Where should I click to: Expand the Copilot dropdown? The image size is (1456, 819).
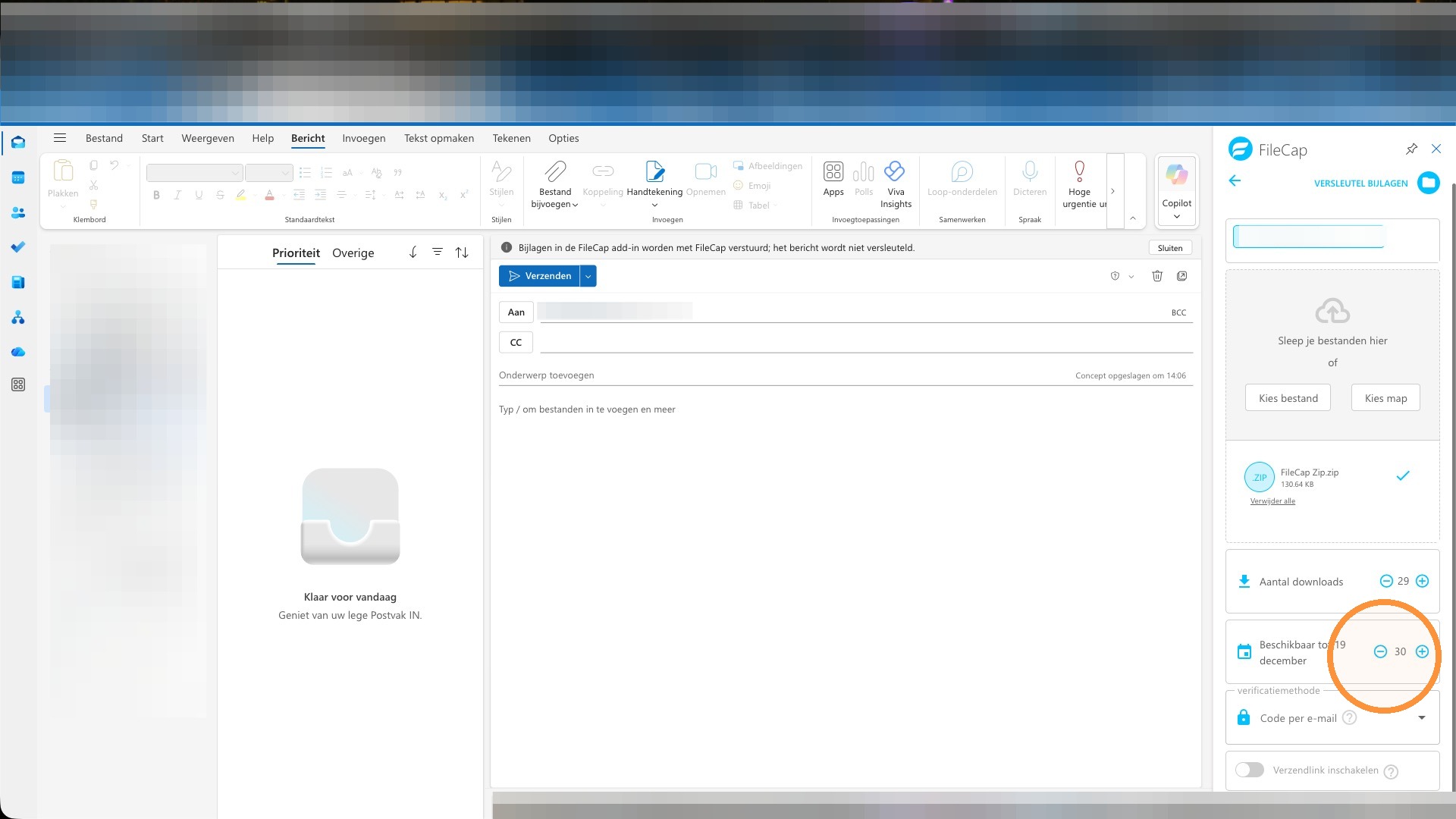coord(1177,217)
